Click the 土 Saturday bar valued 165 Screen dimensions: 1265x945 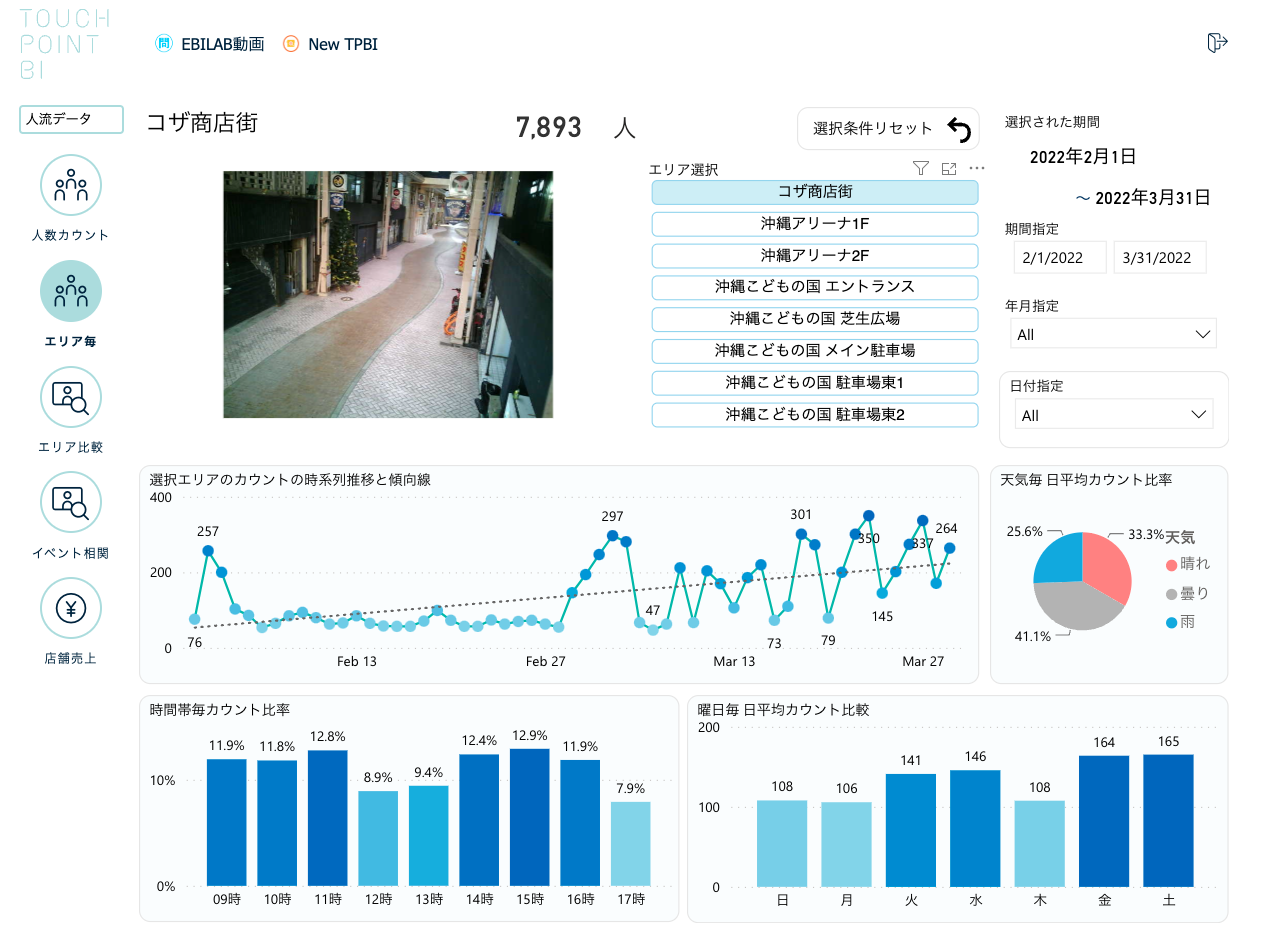(x=1169, y=821)
